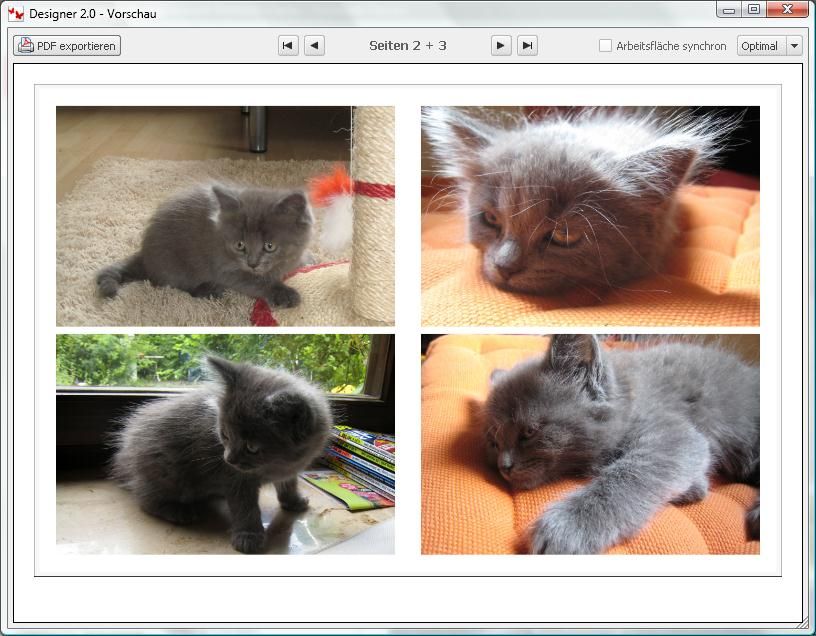Close the Designer 2.0 preview window

pos(788,10)
